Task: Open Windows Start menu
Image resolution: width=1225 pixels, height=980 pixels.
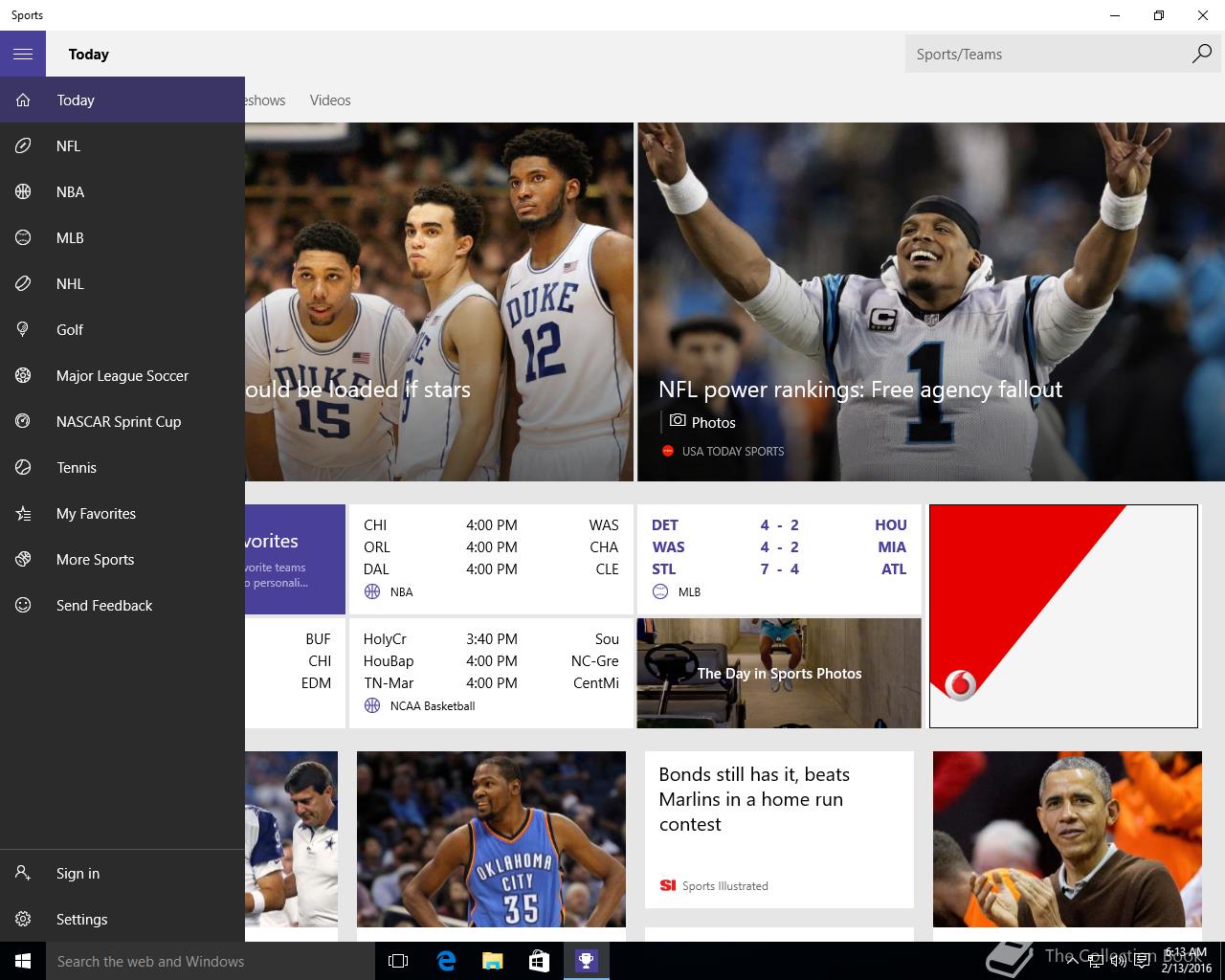Action: click(x=23, y=961)
